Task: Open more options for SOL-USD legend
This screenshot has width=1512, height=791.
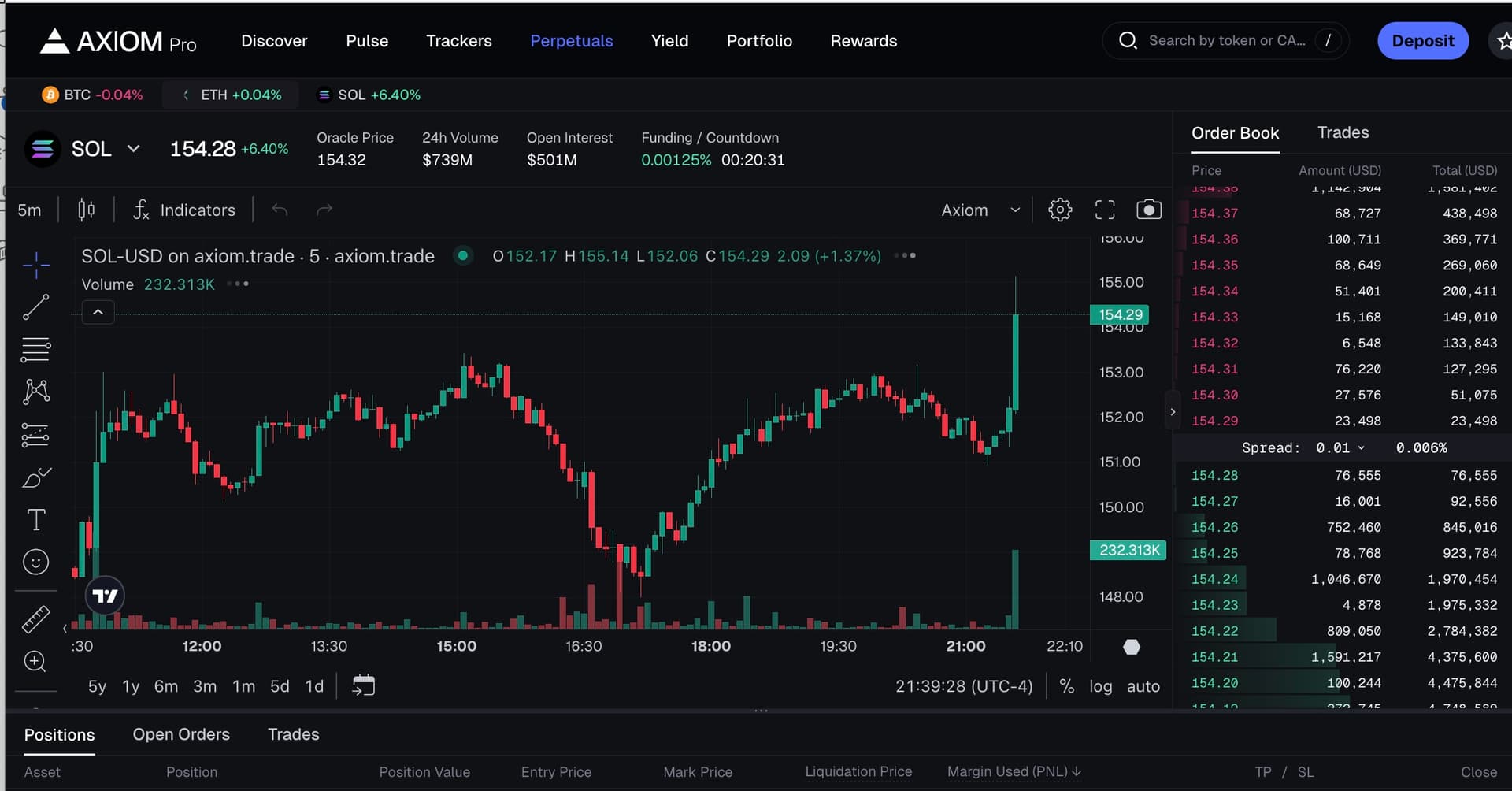Action: [x=905, y=255]
